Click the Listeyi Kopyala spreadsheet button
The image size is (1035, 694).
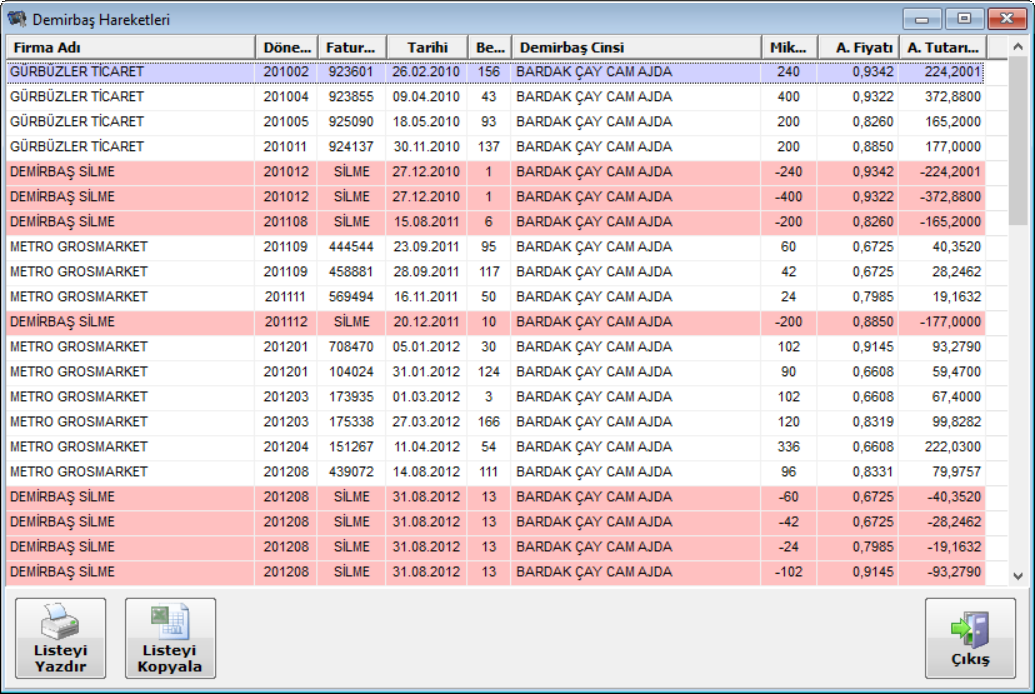click(x=170, y=638)
